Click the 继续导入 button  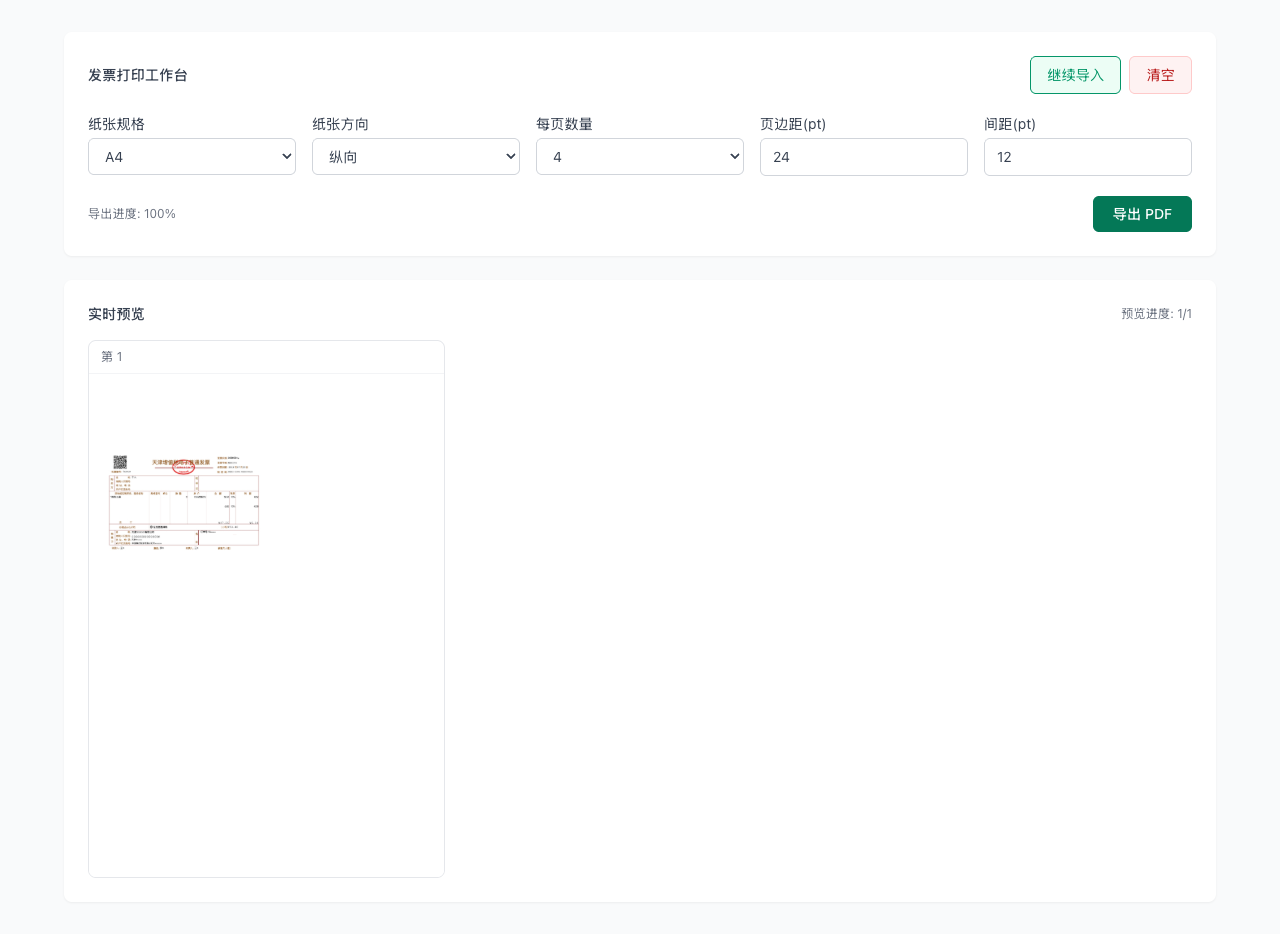pyautogui.click(x=1075, y=75)
